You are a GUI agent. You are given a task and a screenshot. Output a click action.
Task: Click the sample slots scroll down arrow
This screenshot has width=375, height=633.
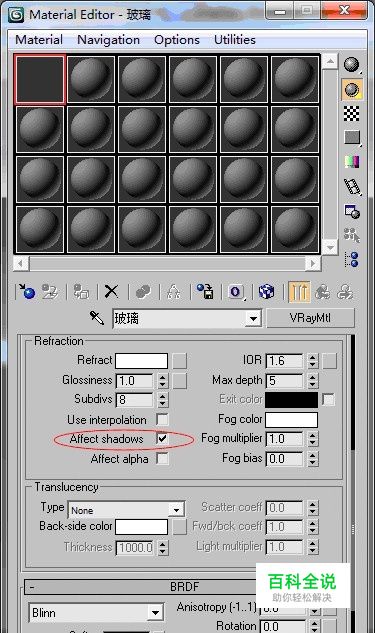pyautogui.click(x=330, y=247)
